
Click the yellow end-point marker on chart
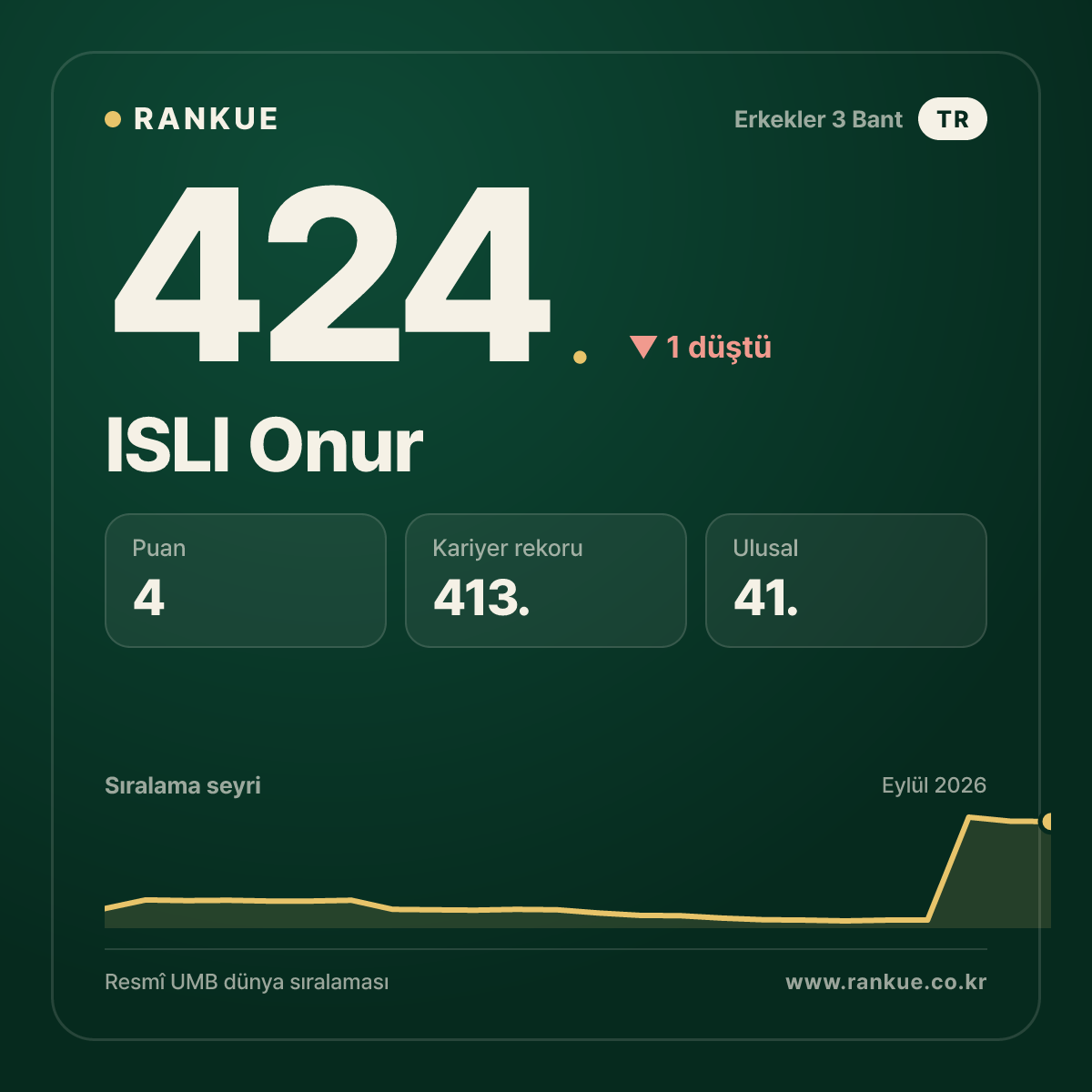1047,822
